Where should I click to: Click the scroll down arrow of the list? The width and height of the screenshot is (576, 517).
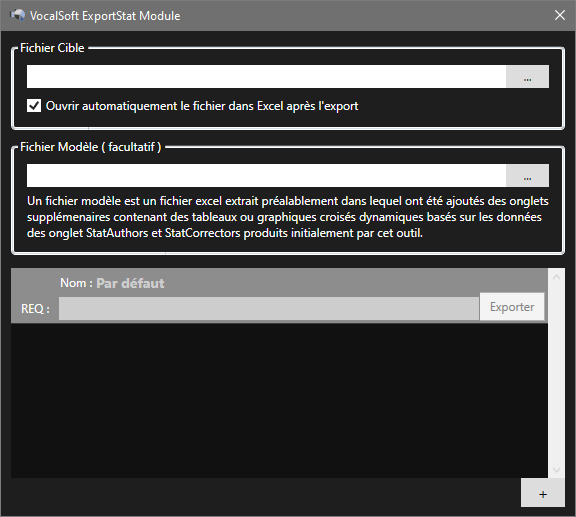point(556,470)
